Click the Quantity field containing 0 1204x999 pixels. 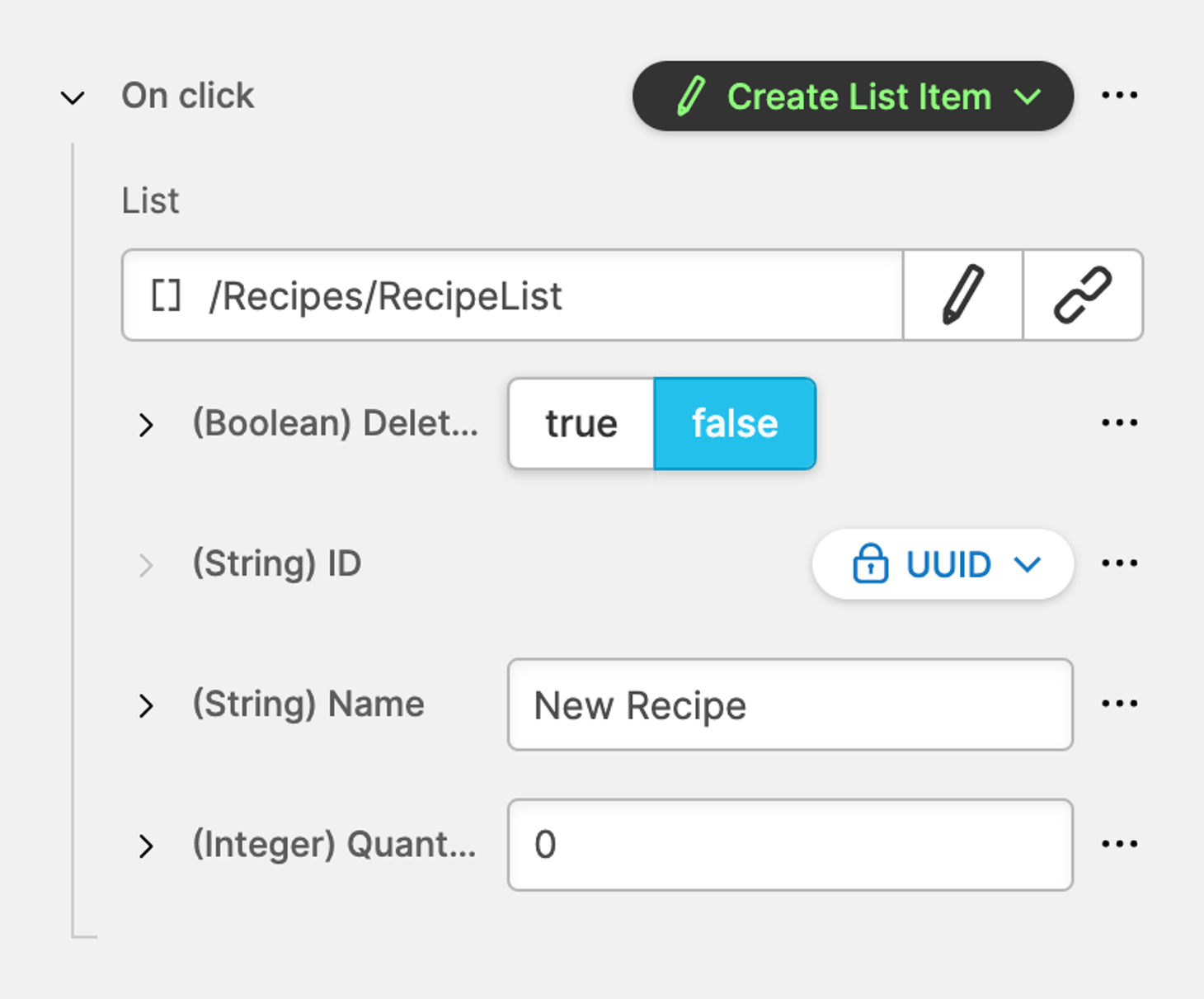click(789, 845)
